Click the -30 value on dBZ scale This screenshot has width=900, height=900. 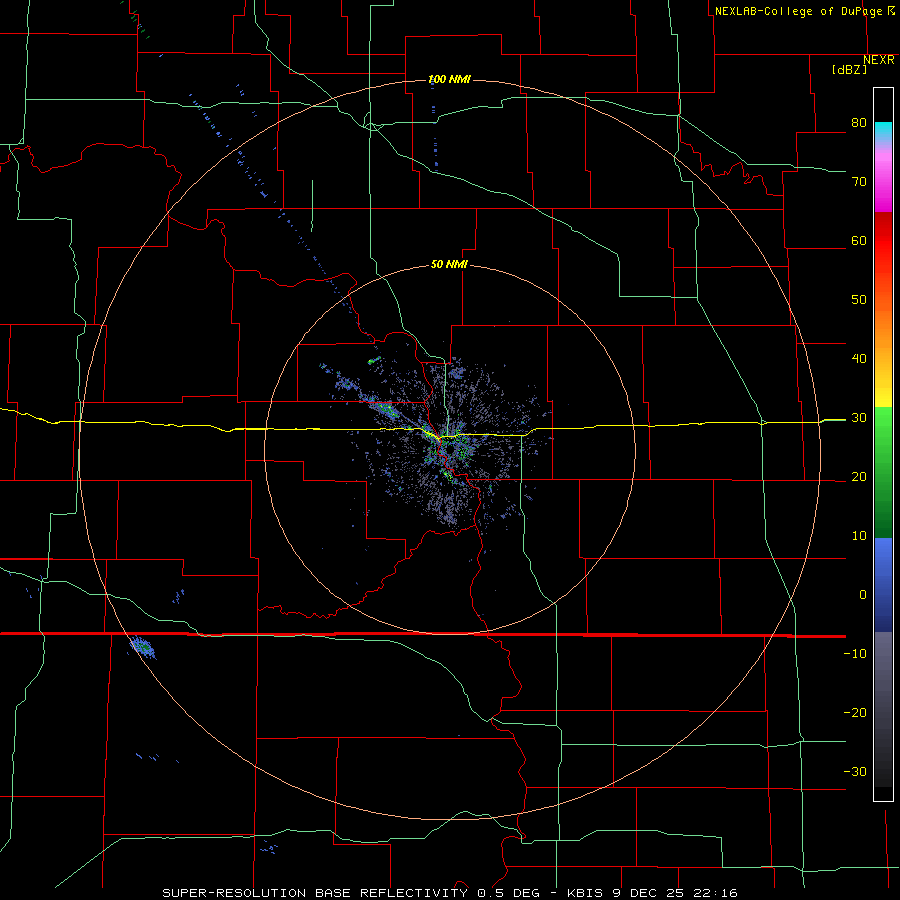click(x=855, y=771)
